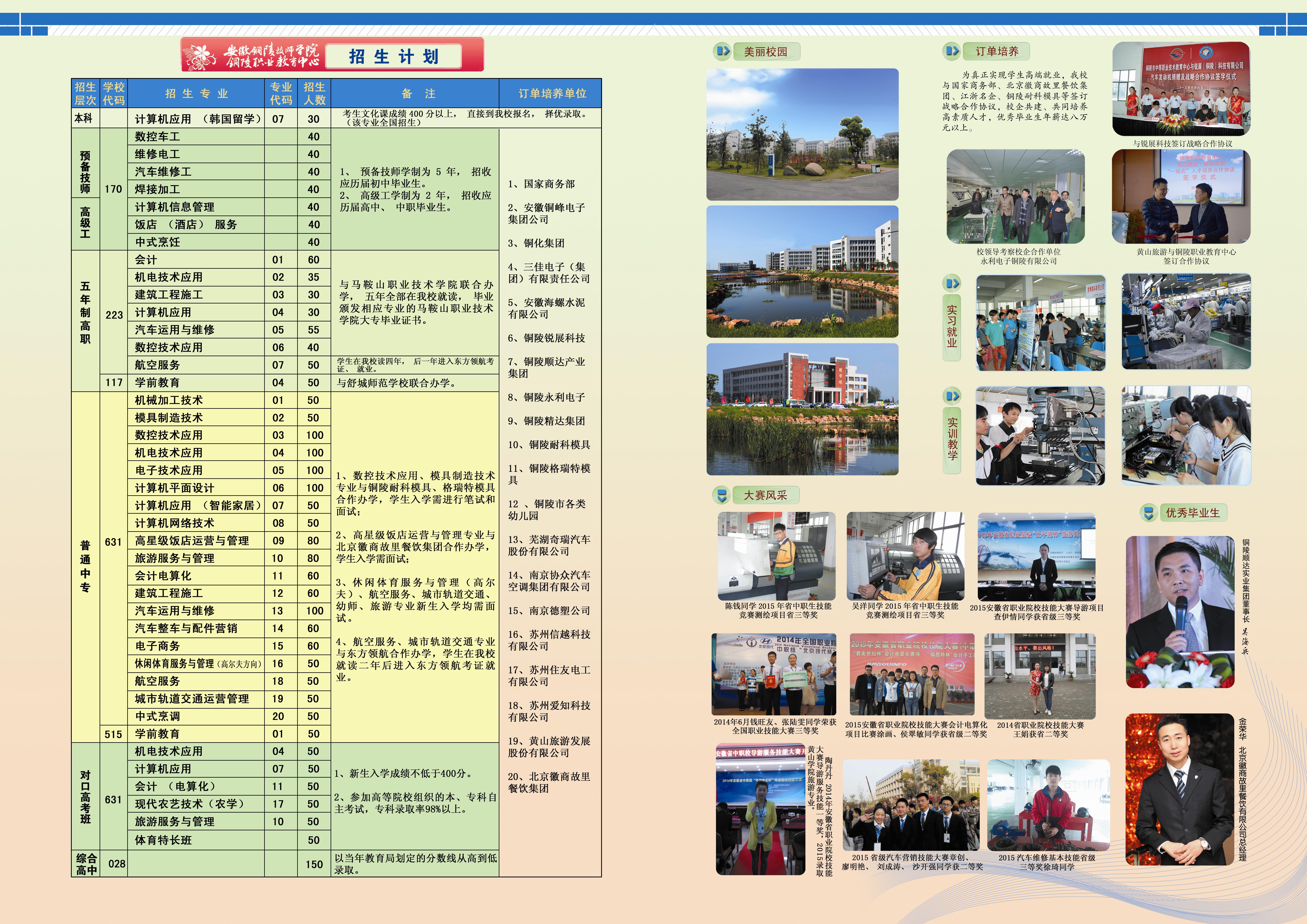The image size is (1307, 924).
Task: Click the 专业代码 column header
Action: coord(281,93)
